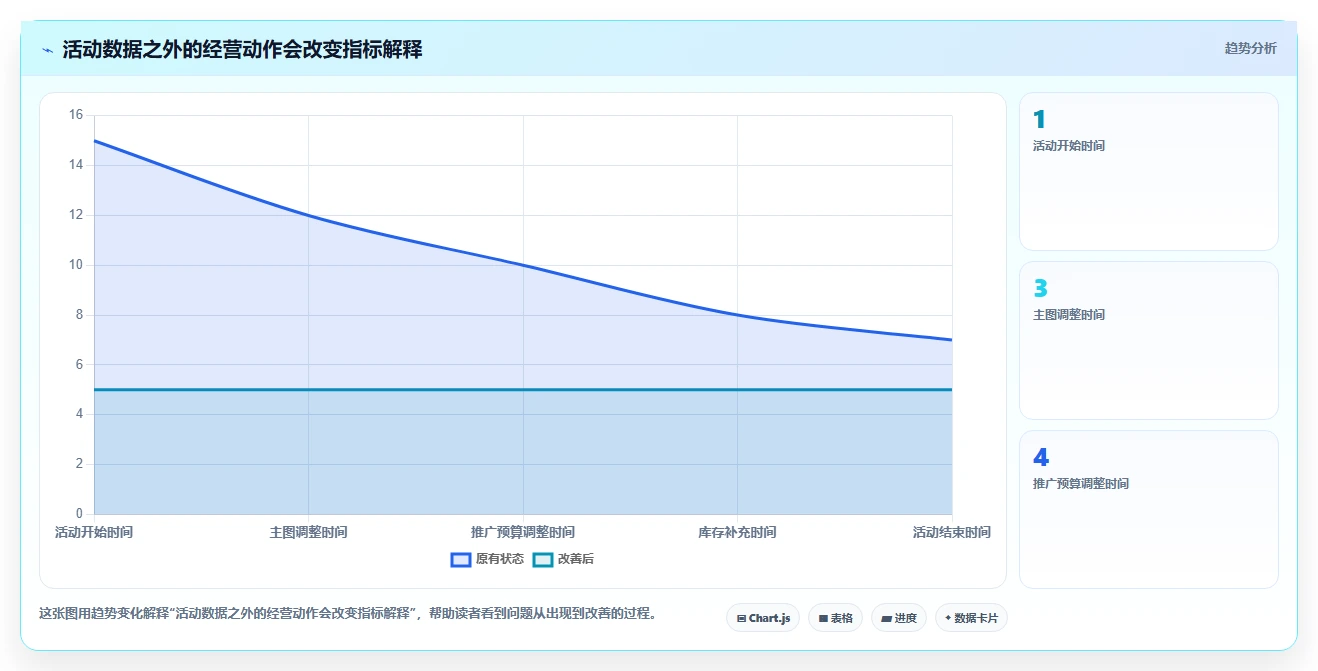
Task: Click the icon in the 表格 tag
Action: (823, 619)
